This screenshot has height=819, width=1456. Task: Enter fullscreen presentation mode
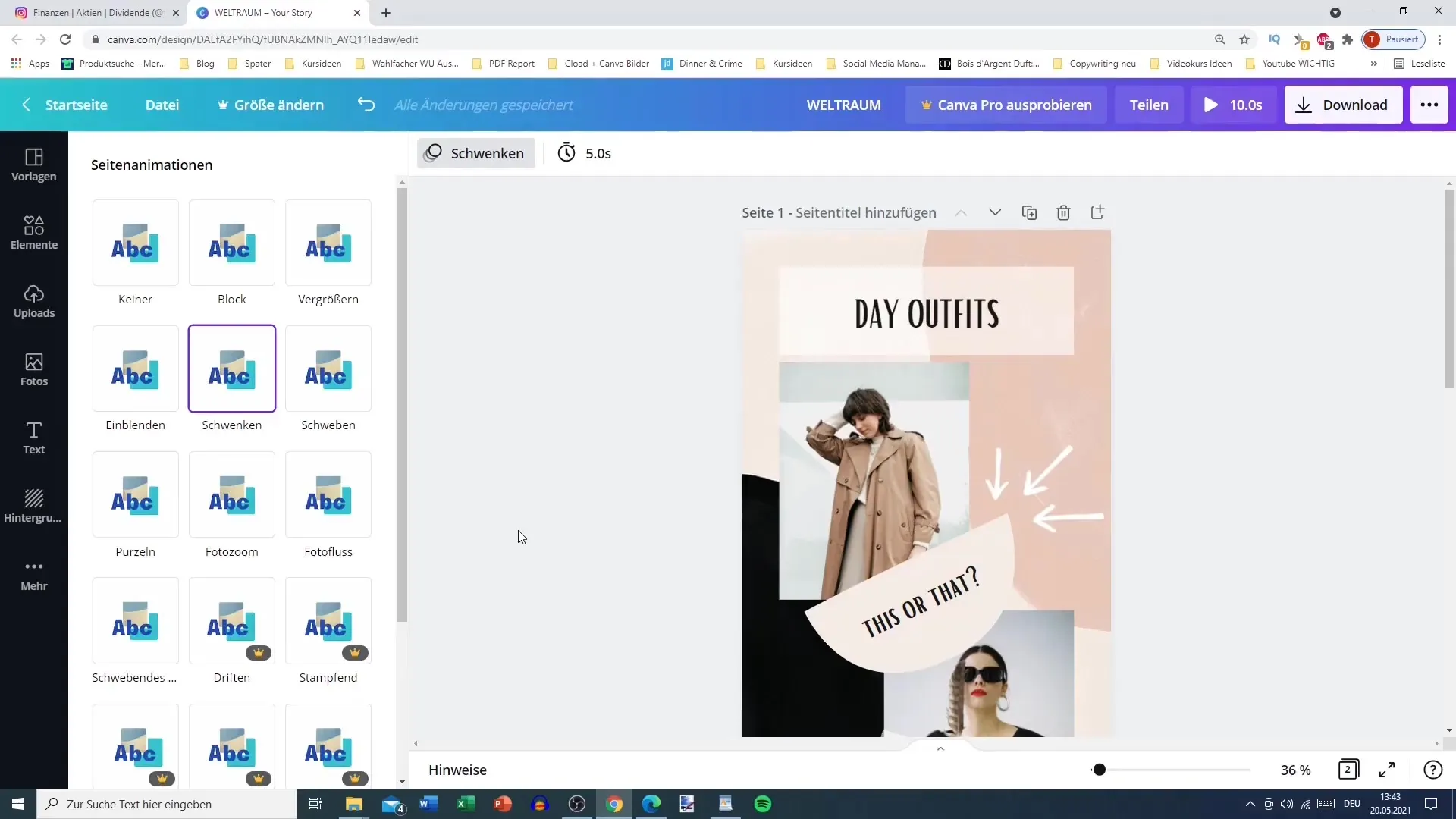tap(1387, 770)
